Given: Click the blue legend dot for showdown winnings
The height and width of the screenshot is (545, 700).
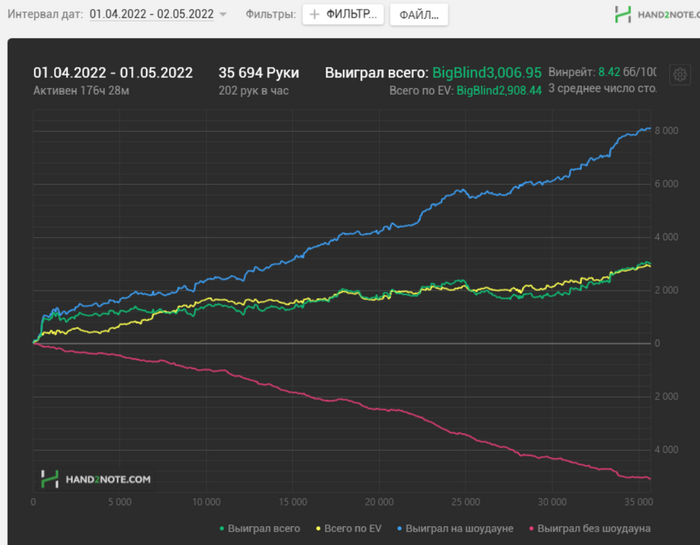Looking at the screenshot, I should click(400, 529).
